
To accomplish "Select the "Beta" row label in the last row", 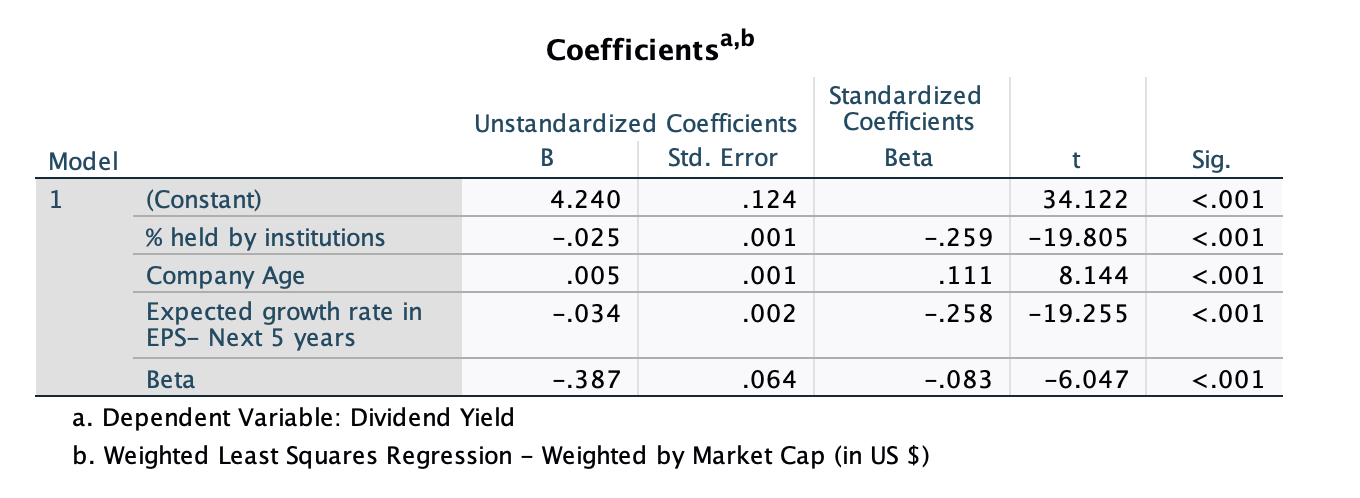I will point(171,380).
